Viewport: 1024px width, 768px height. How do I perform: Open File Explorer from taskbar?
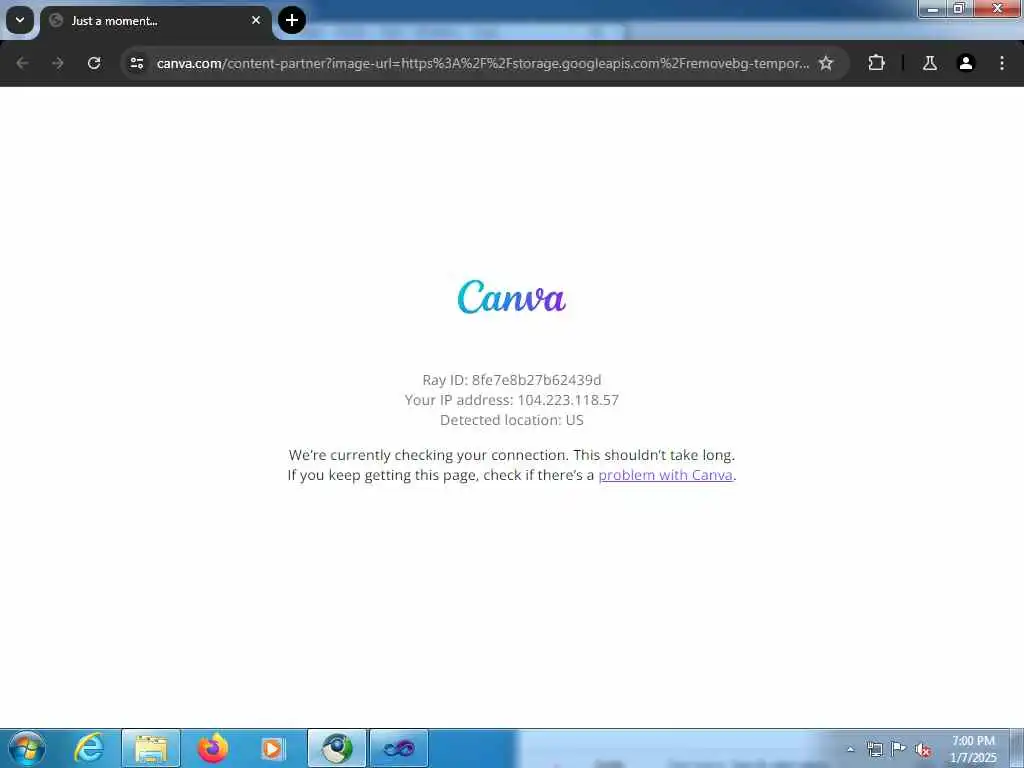pyautogui.click(x=151, y=748)
